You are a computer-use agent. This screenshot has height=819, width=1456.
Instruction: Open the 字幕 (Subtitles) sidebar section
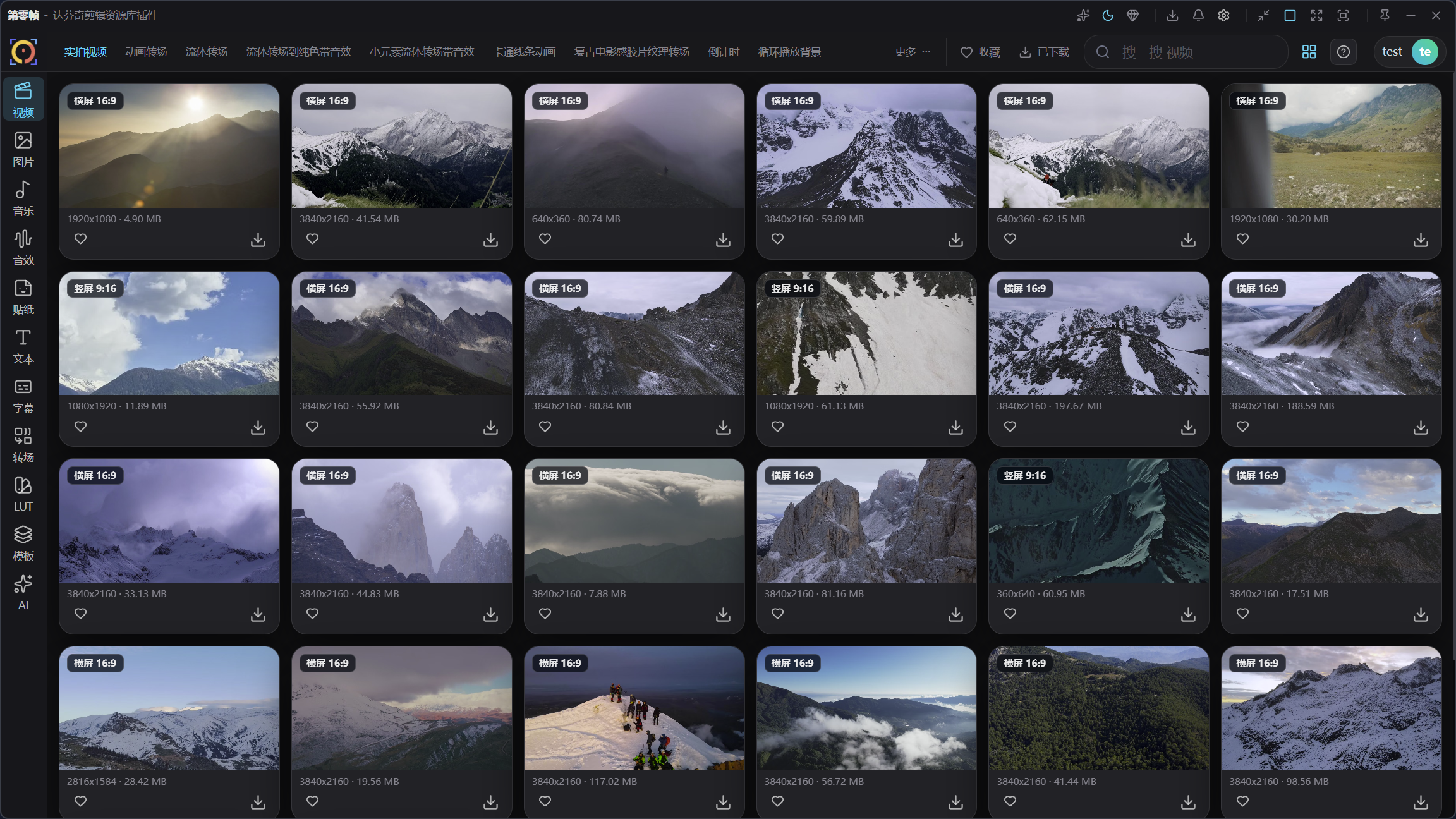click(x=23, y=396)
